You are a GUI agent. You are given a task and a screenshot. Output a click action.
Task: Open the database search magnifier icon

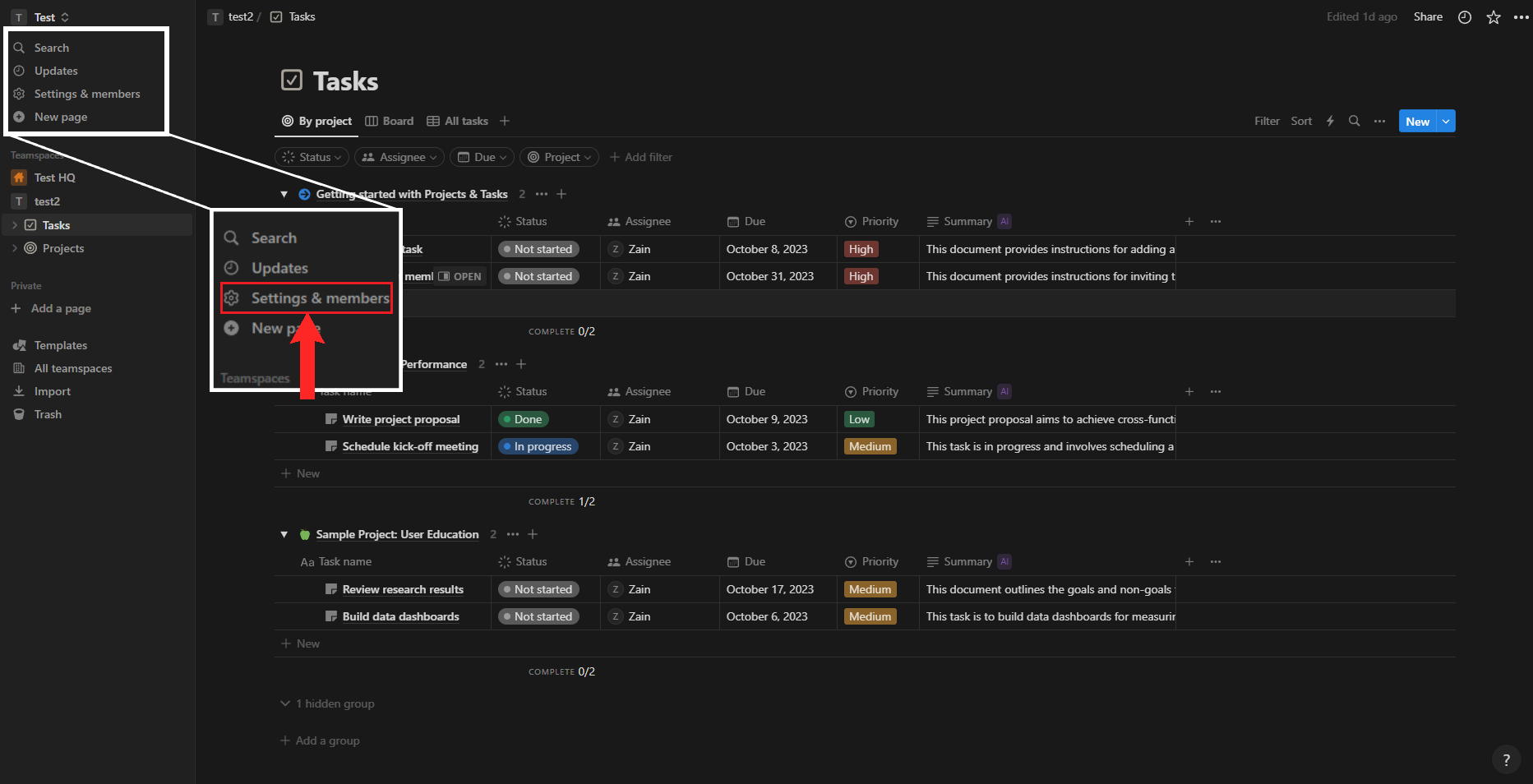pyautogui.click(x=1354, y=121)
